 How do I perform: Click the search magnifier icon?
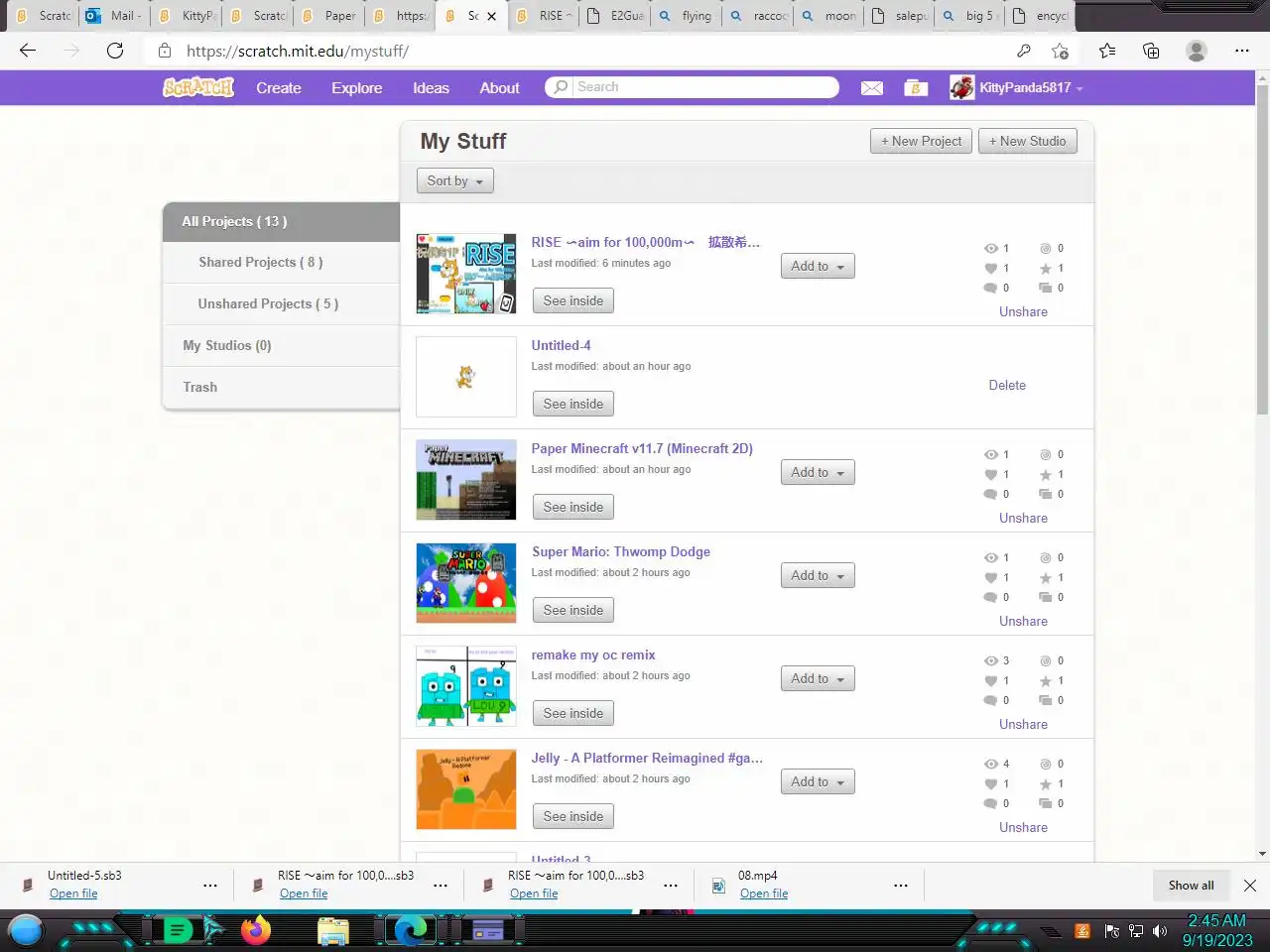[561, 87]
